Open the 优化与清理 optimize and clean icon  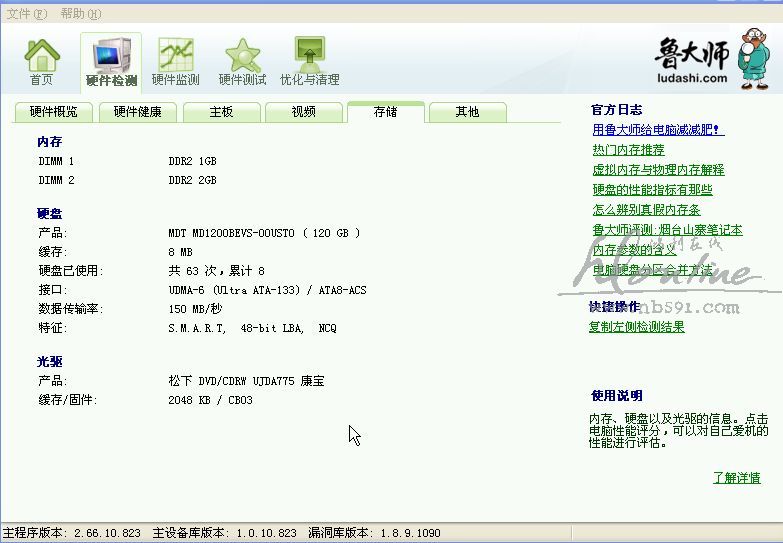point(310,61)
